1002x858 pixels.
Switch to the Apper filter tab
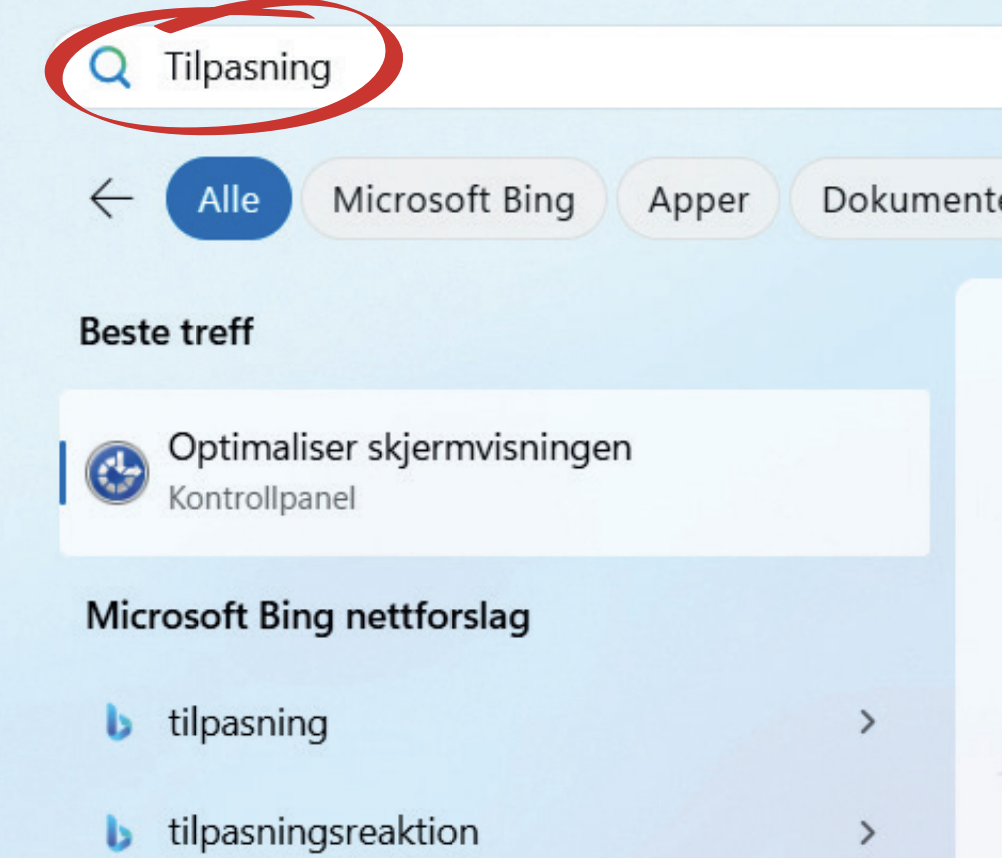(698, 199)
